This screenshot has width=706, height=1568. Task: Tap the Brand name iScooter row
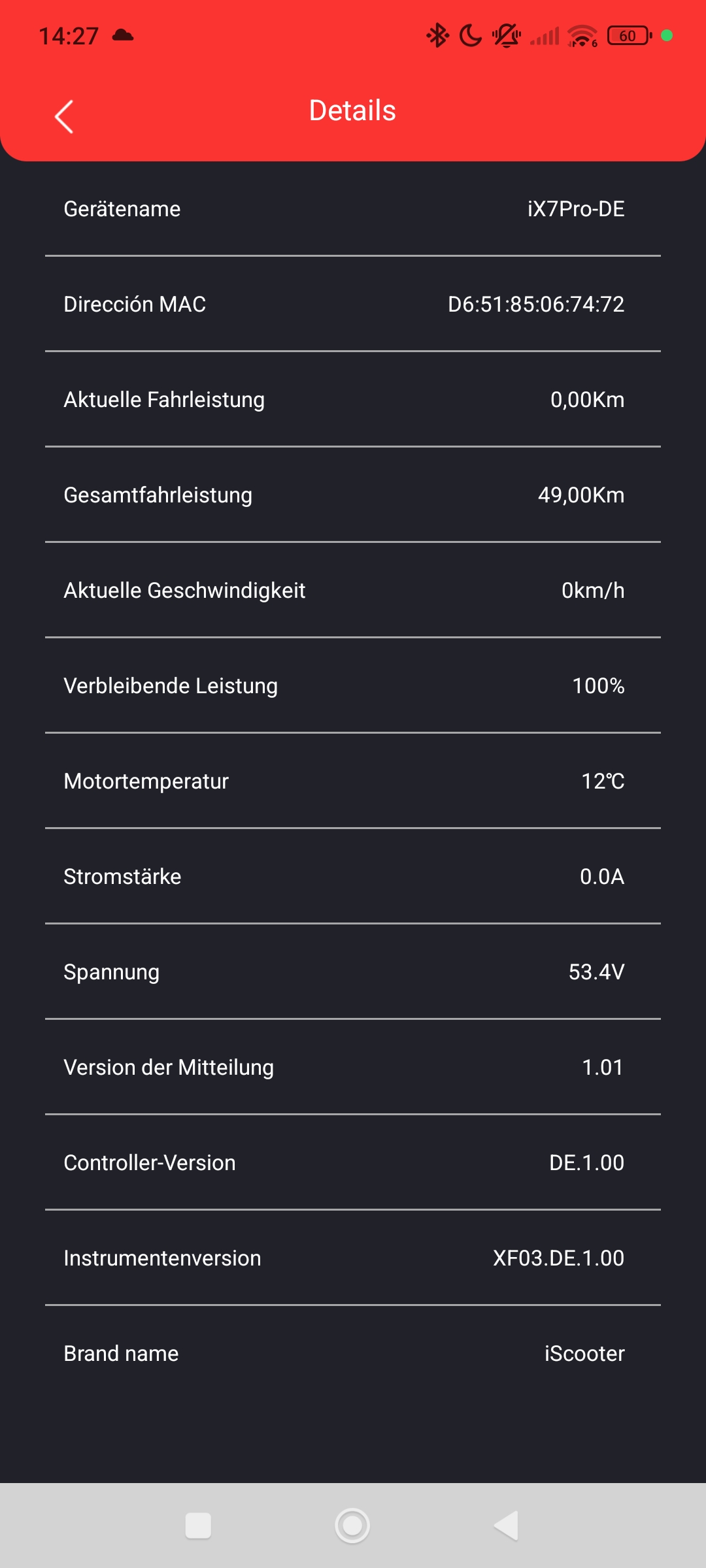353,1354
